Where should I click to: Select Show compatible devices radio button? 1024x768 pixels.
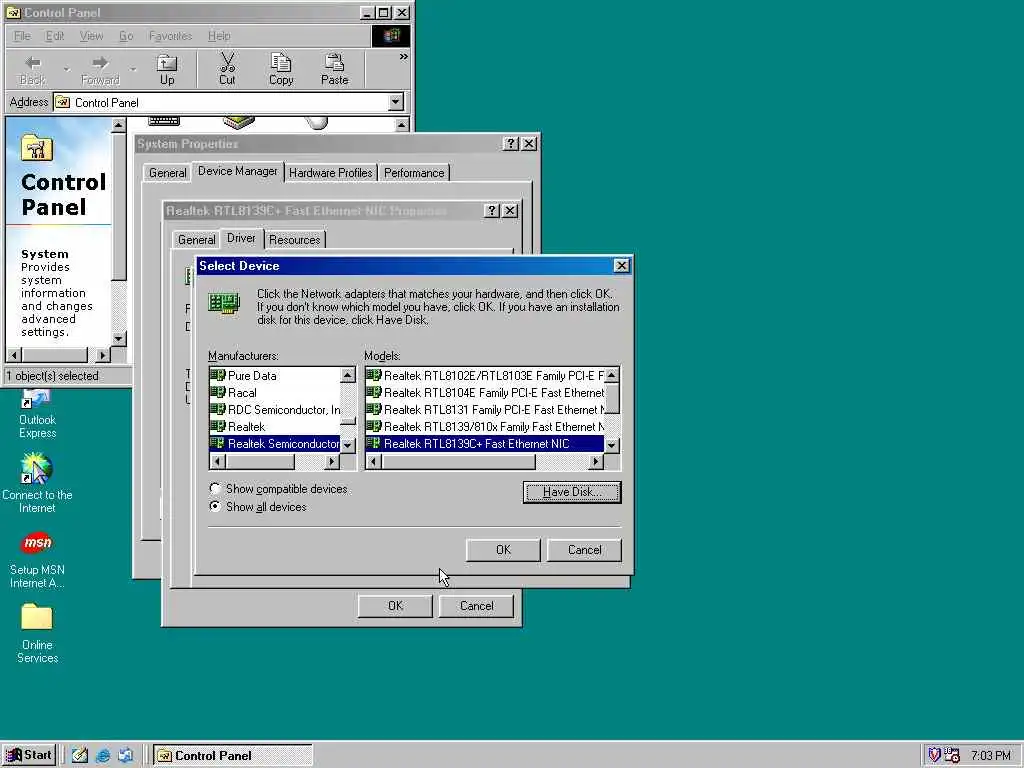215,488
